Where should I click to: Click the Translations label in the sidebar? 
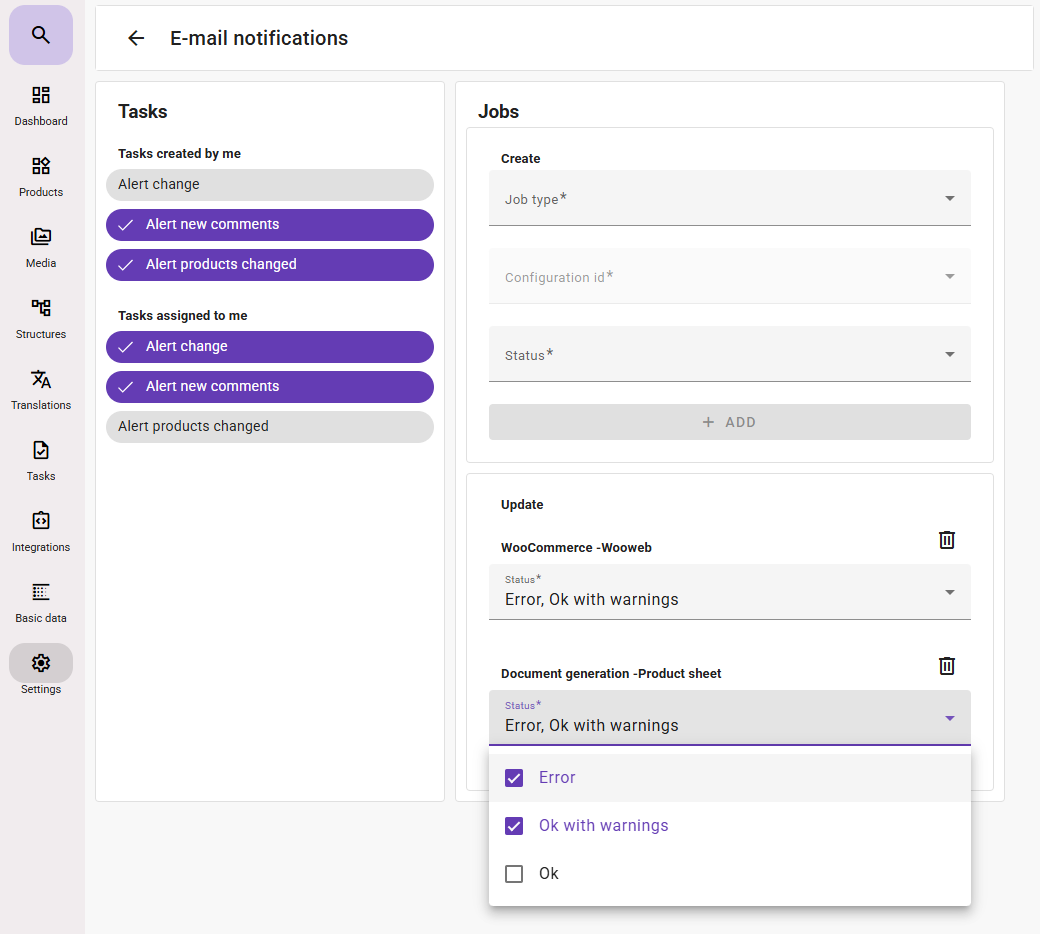pos(40,405)
